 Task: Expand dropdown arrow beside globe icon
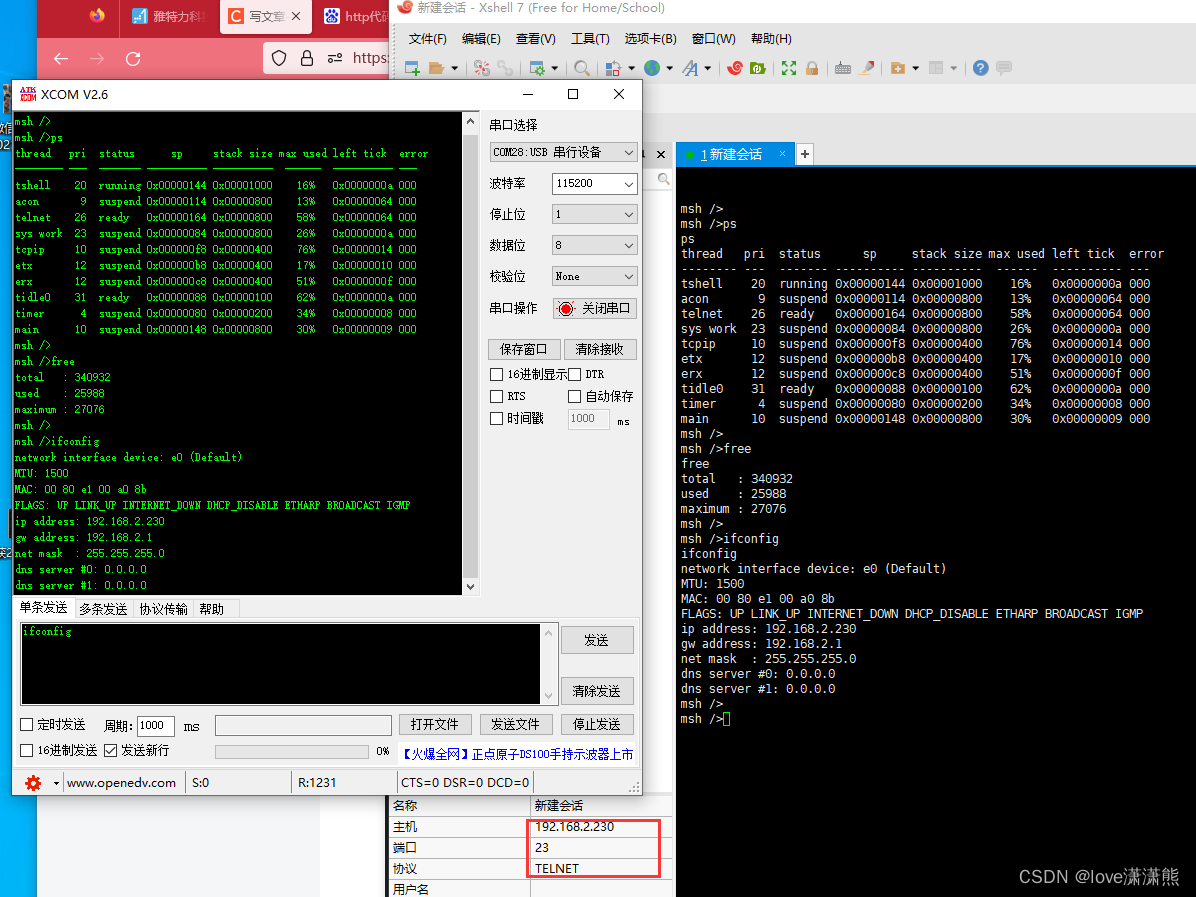click(x=670, y=69)
